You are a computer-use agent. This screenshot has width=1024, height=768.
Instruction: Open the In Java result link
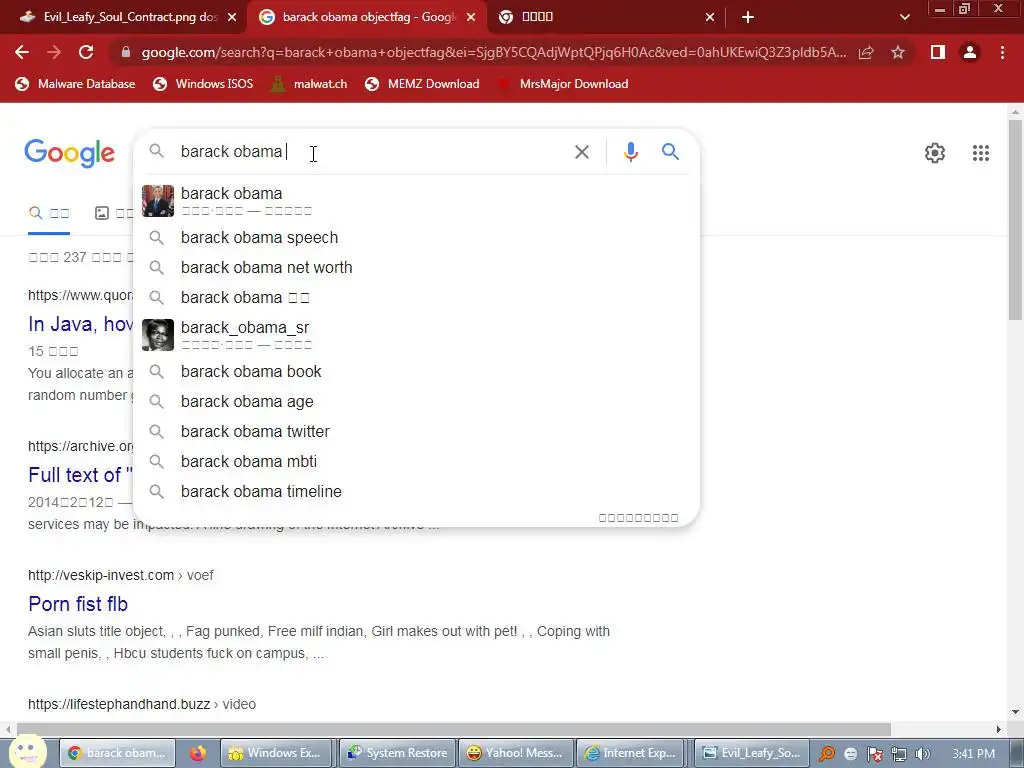coord(81,324)
